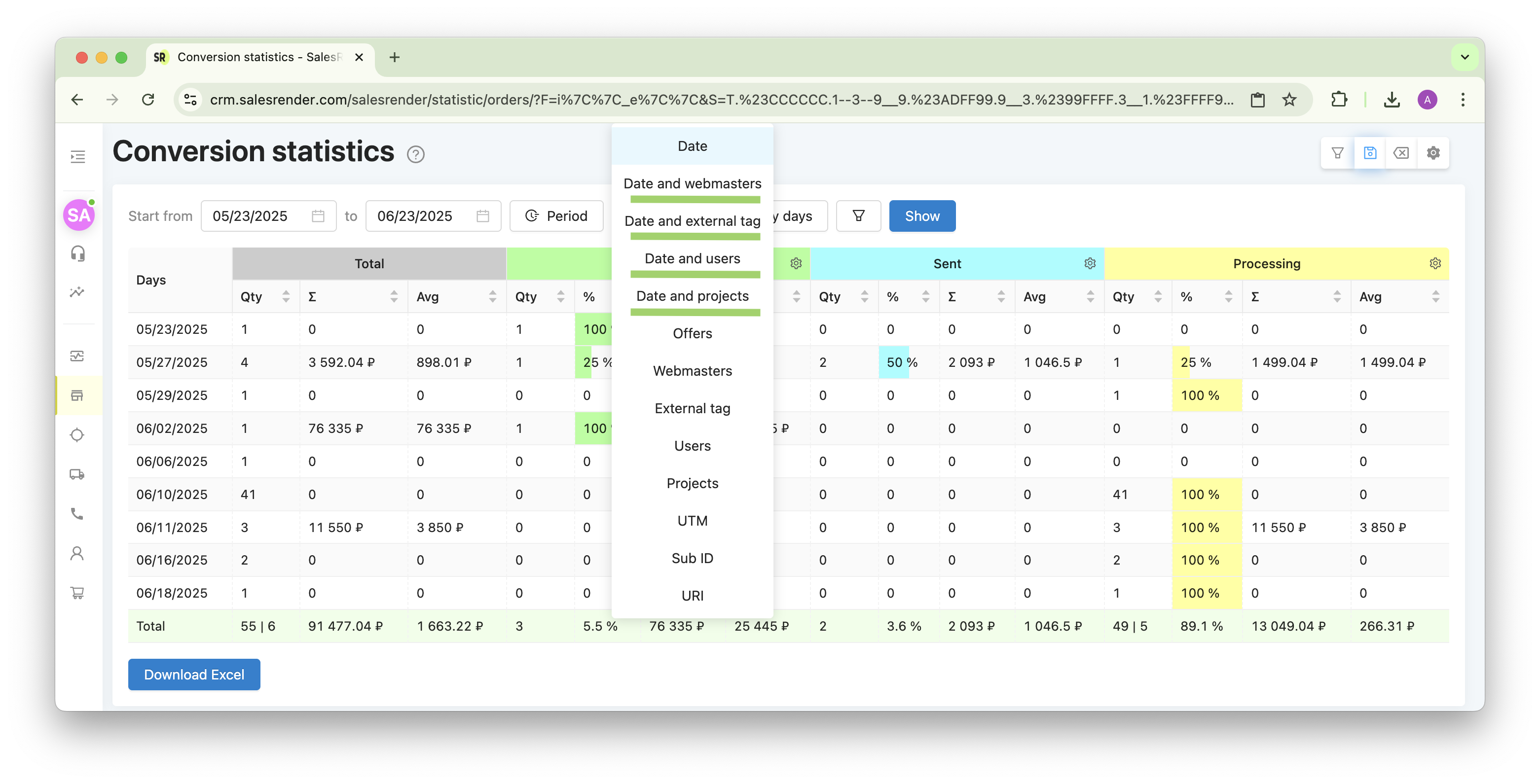1540x784 pixels.
Task: Open the delivery truck icon in sidebar
Action: 77,474
